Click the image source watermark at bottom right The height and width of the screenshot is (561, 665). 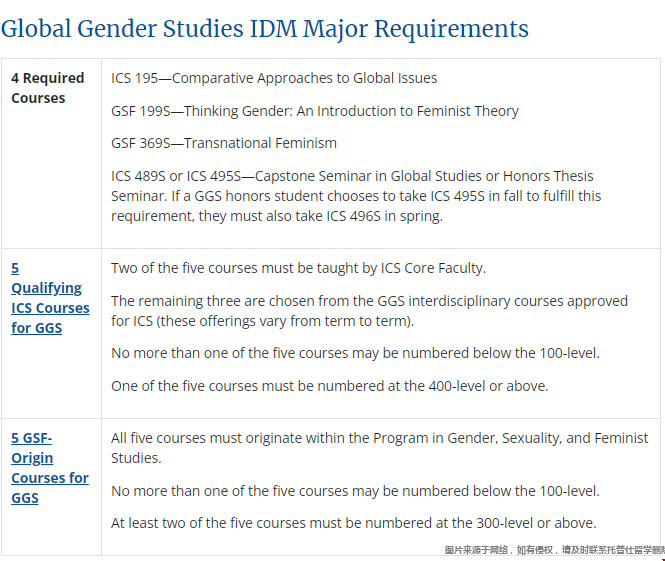(554, 550)
